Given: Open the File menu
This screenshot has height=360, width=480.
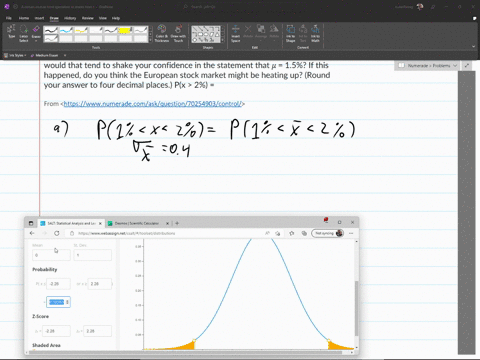Looking at the screenshot, I should (9, 18).
